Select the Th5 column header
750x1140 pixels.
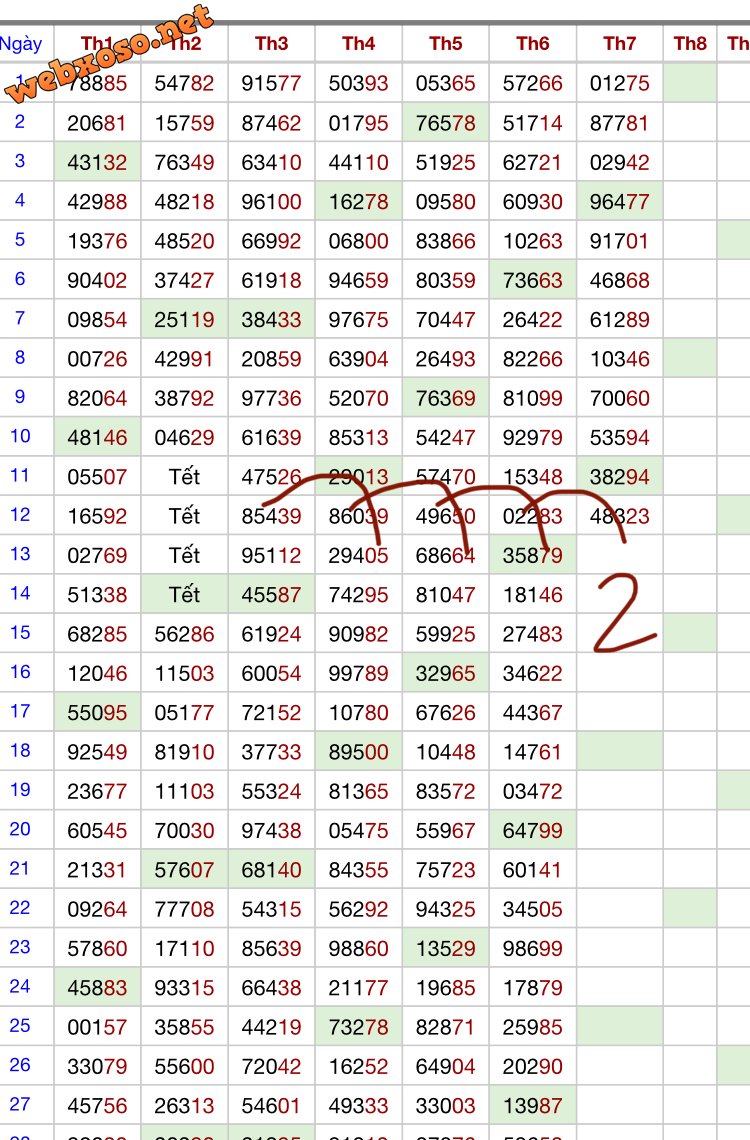(445, 43)
